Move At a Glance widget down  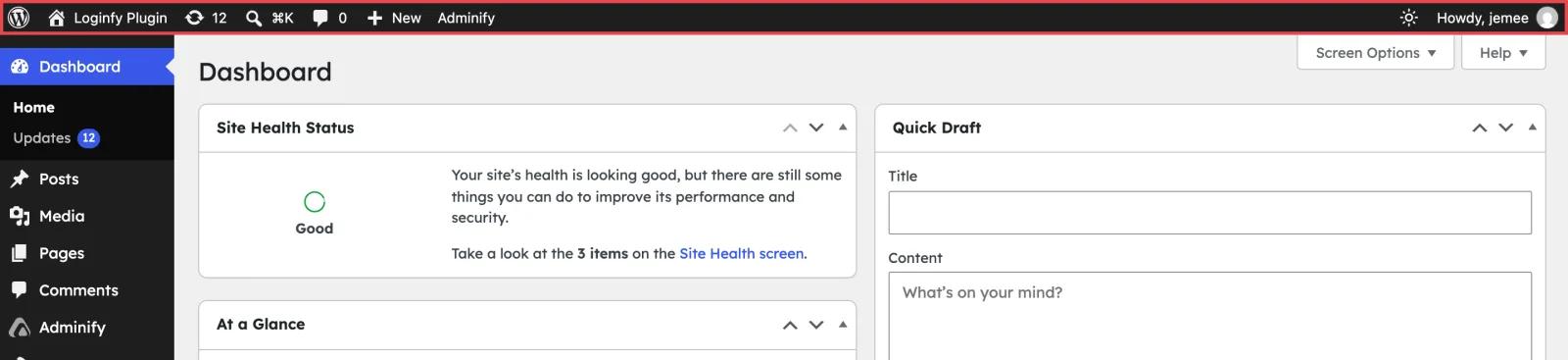(816, 325)
